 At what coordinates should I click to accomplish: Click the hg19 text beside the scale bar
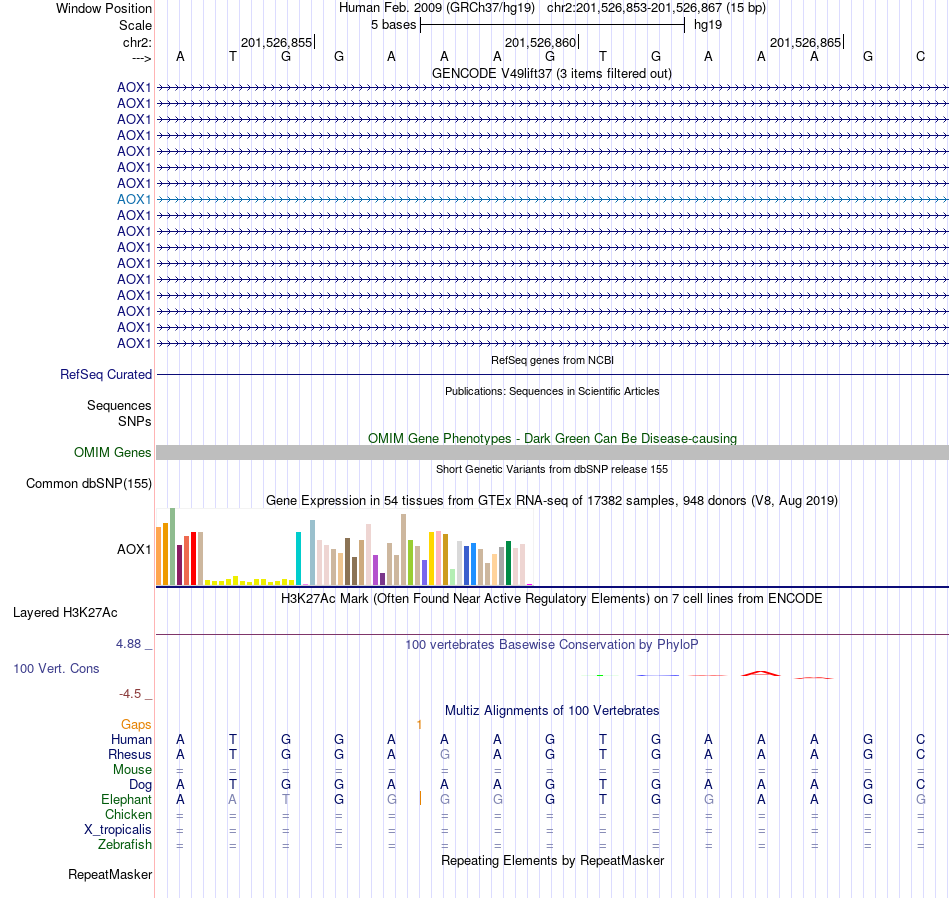point(708,25)
